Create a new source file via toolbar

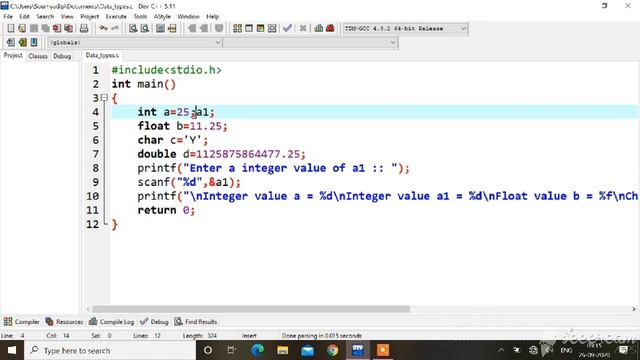tap(11, 28)
